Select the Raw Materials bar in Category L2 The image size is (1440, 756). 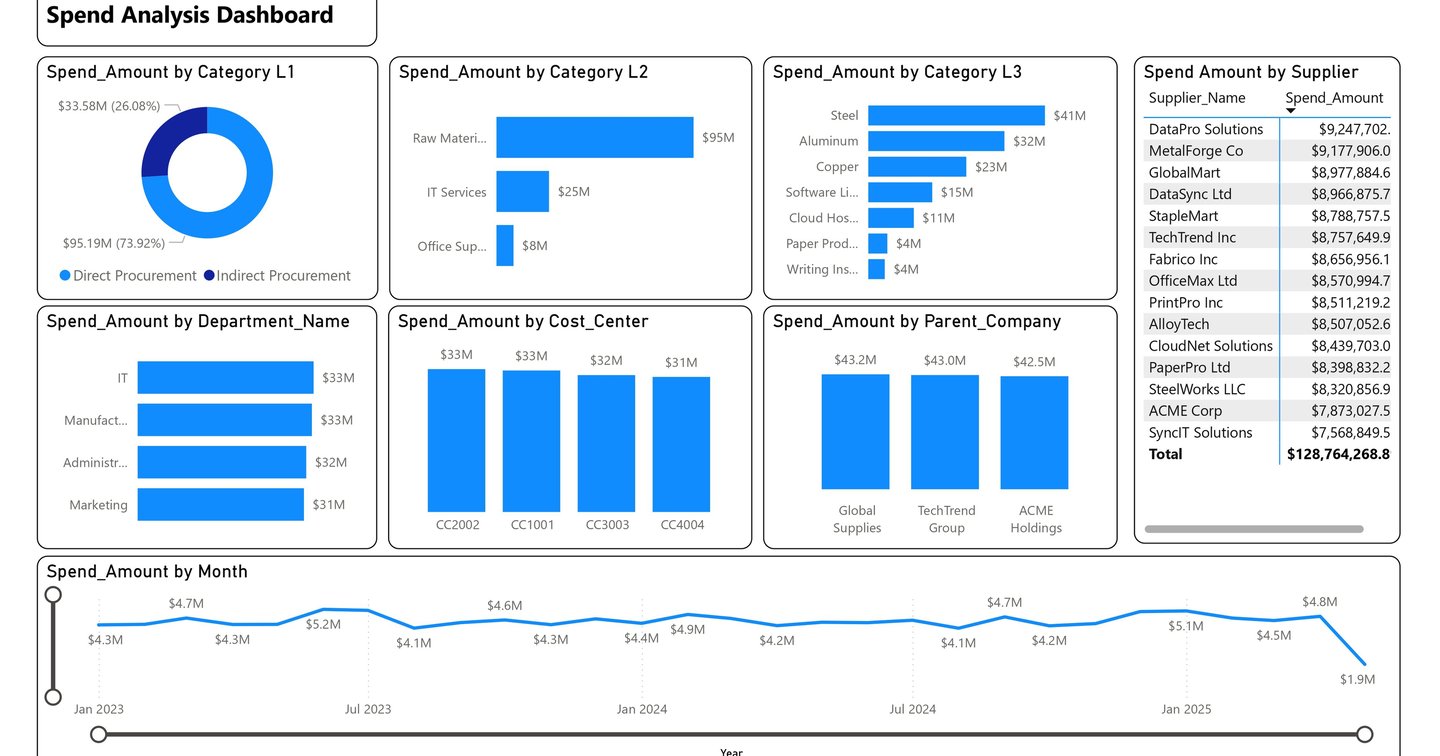595,137
